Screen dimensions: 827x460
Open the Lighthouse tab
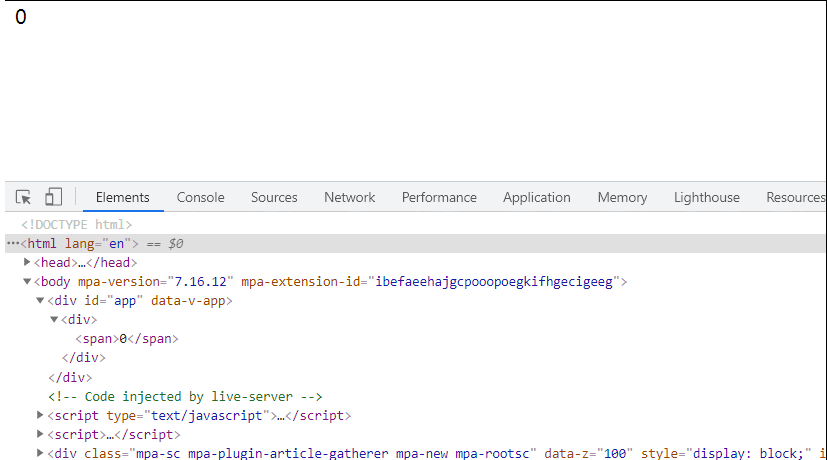click(707, 197)
